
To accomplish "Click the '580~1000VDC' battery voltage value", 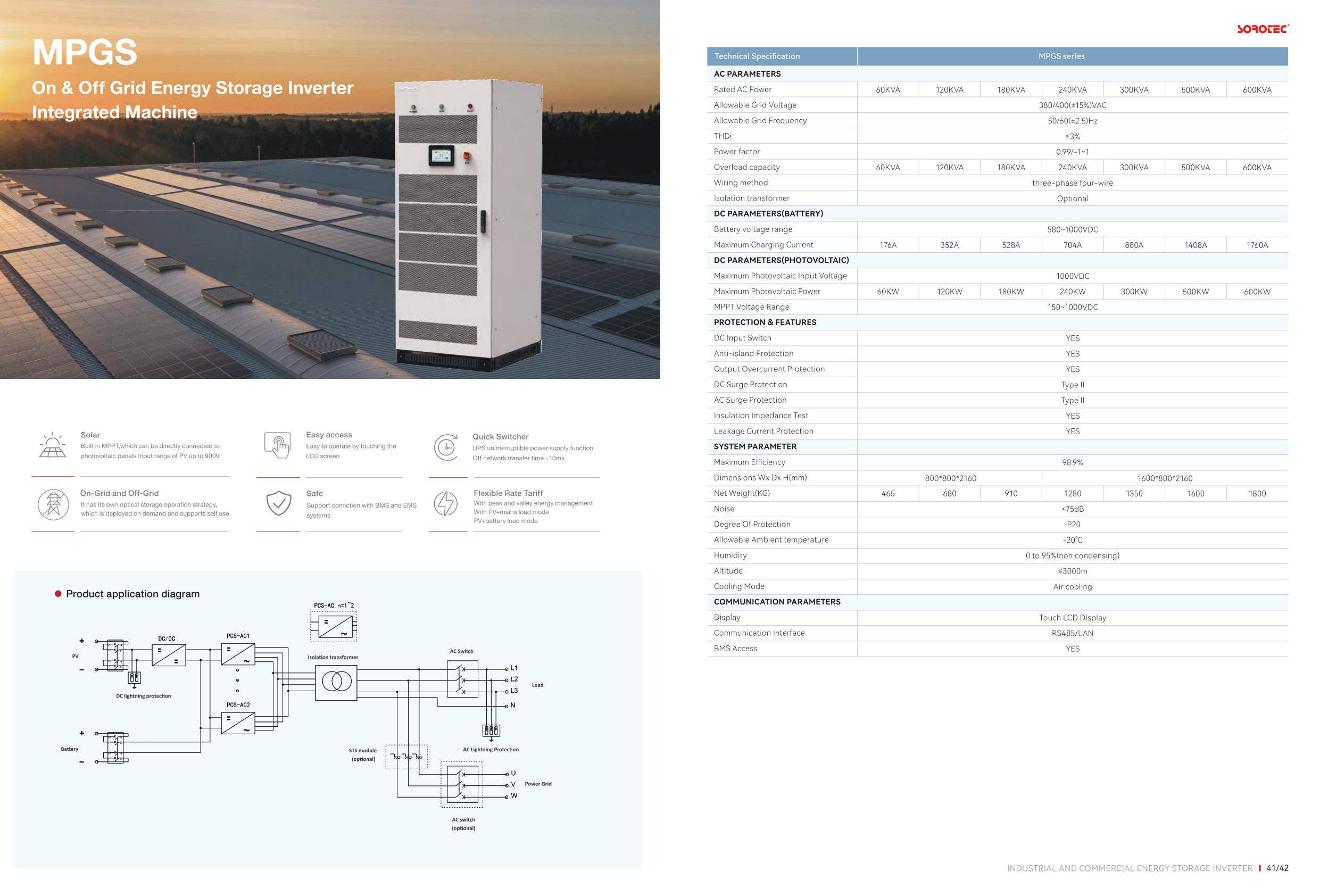I will [1073, 229].
